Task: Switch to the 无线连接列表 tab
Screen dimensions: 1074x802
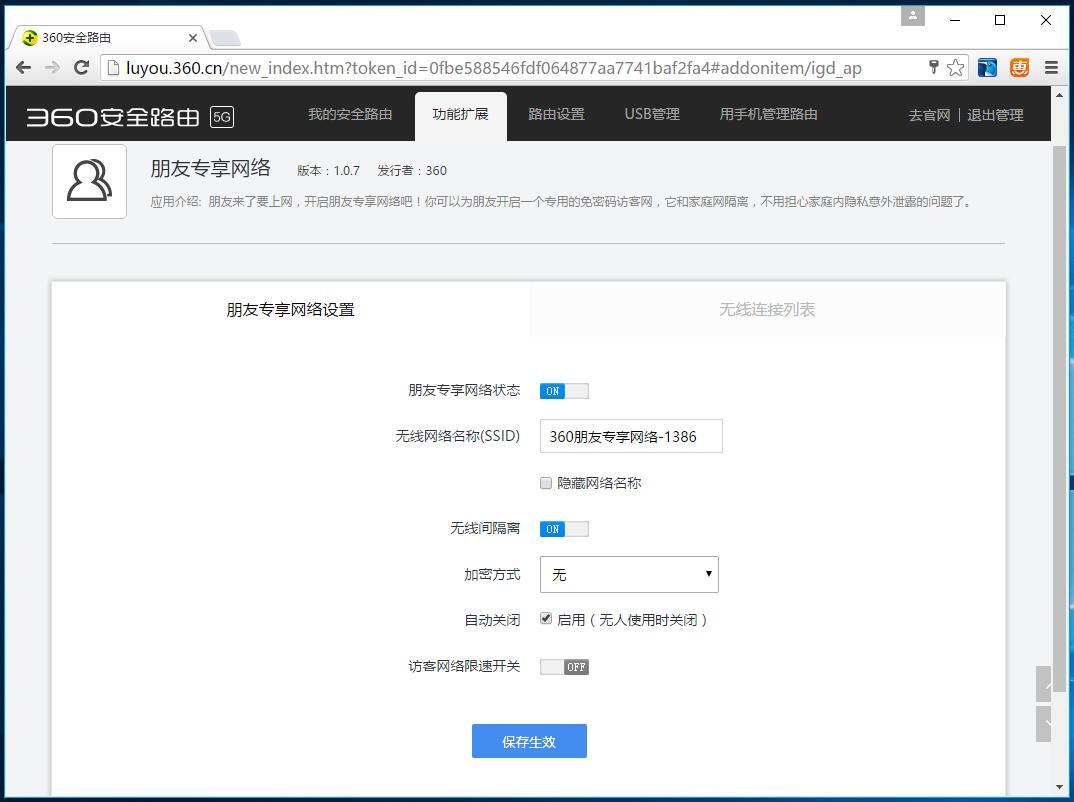Action: point(767,309)
